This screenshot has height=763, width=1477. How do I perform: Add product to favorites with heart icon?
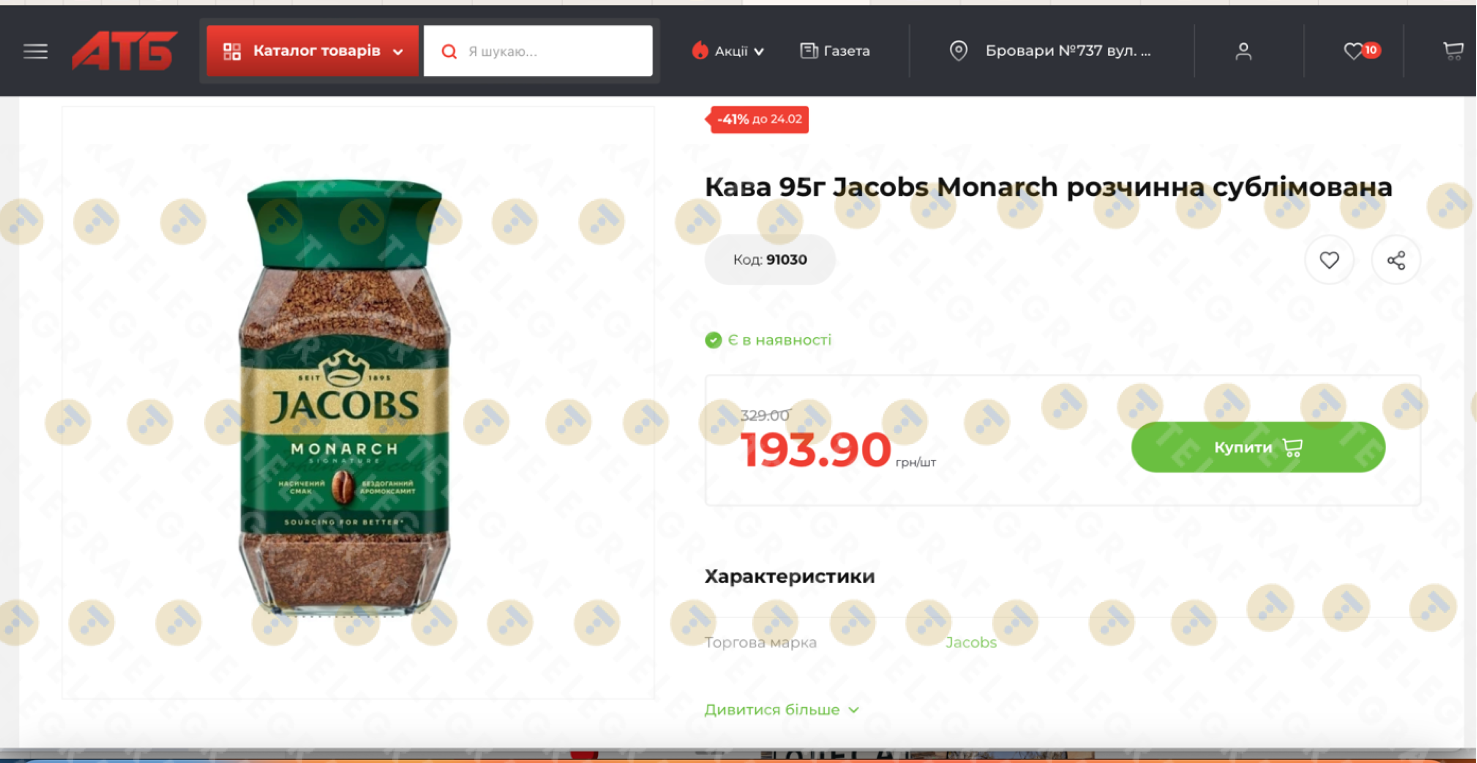(1329, 260)
